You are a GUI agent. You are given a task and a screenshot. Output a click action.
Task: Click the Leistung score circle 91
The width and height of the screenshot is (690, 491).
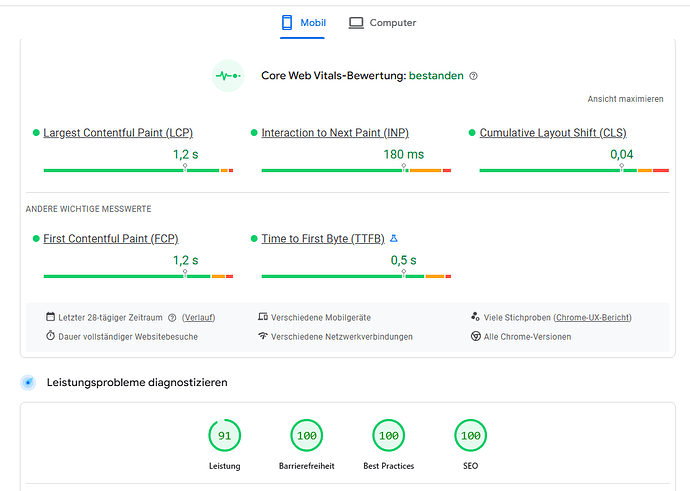[x=225, y=436]
